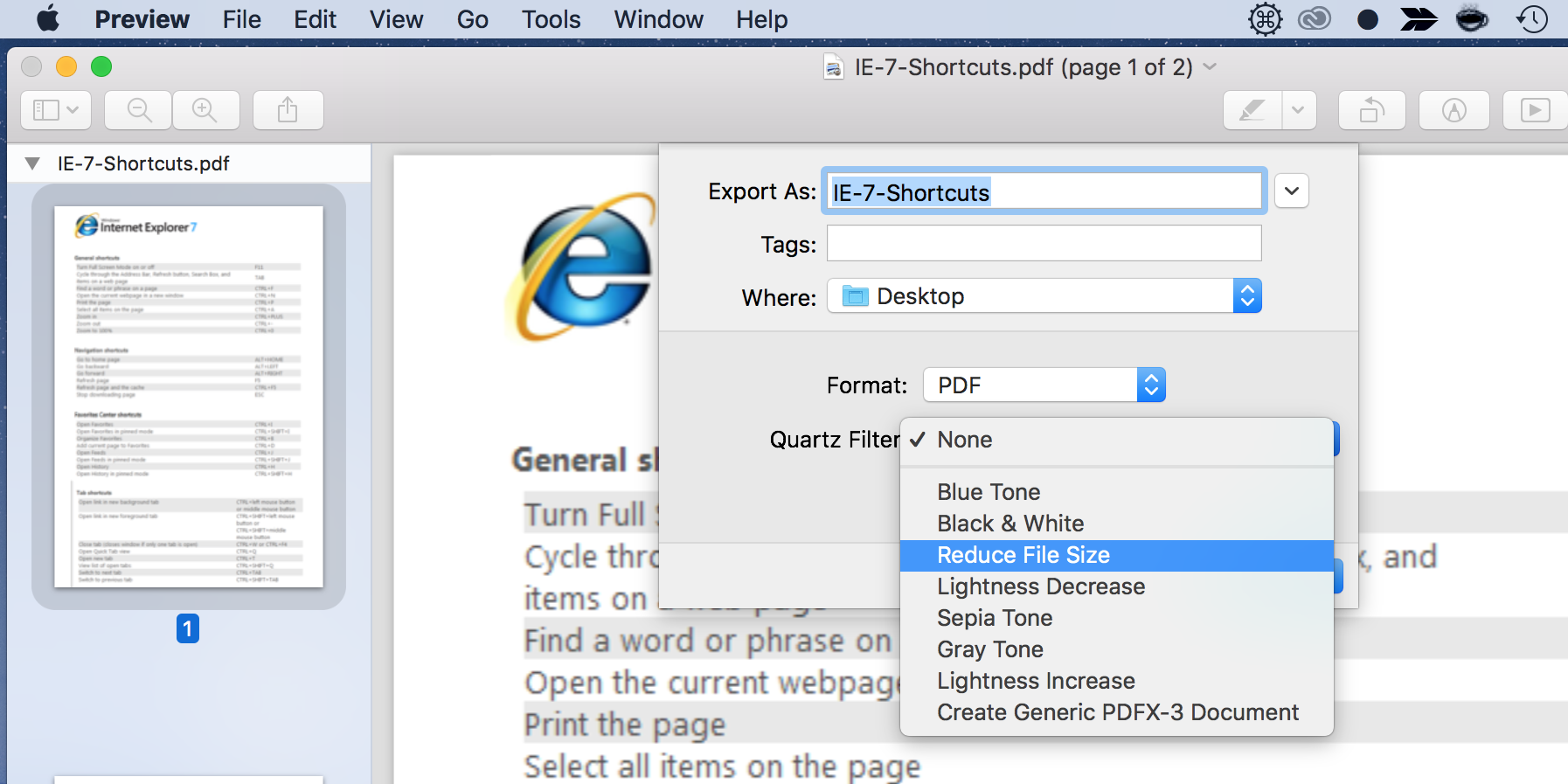Click the coffee cup menu bar icon

point(1472,19)
